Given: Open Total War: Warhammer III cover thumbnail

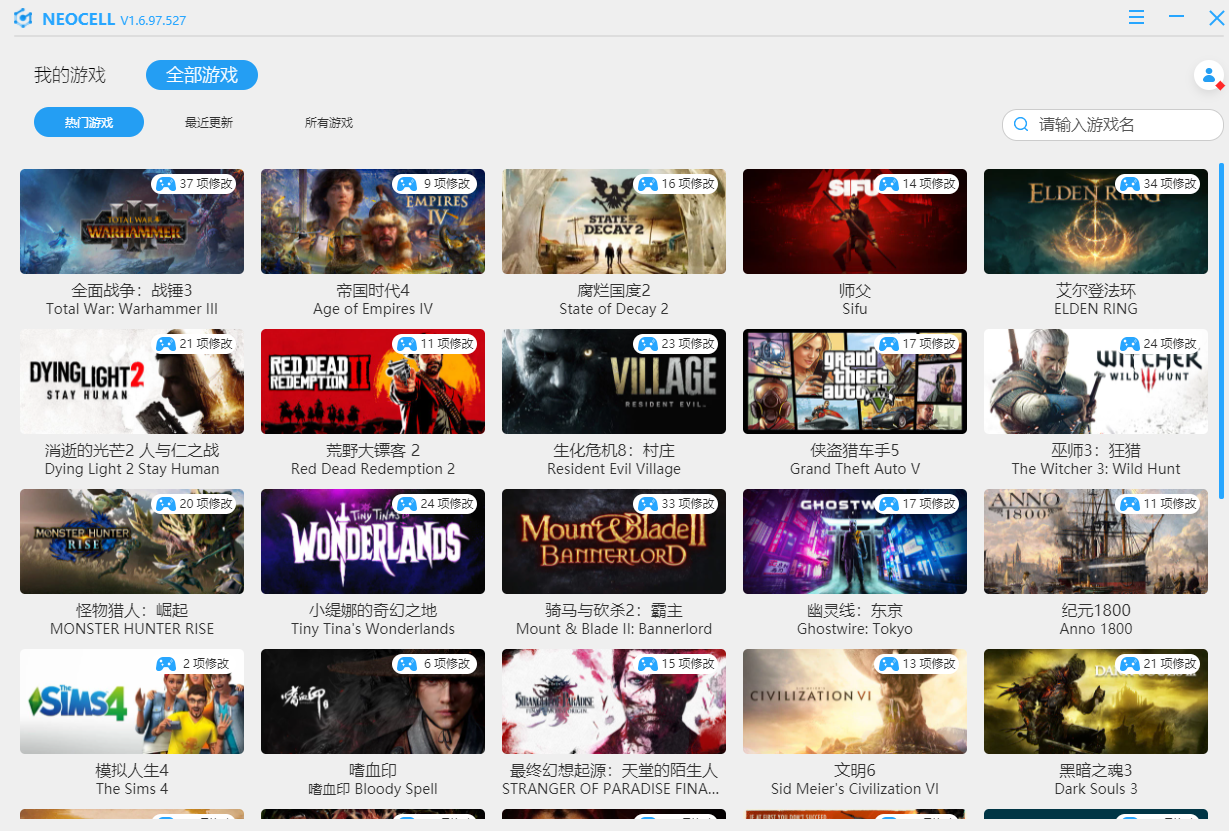Looking at the screenshot, I should (132, 221).
